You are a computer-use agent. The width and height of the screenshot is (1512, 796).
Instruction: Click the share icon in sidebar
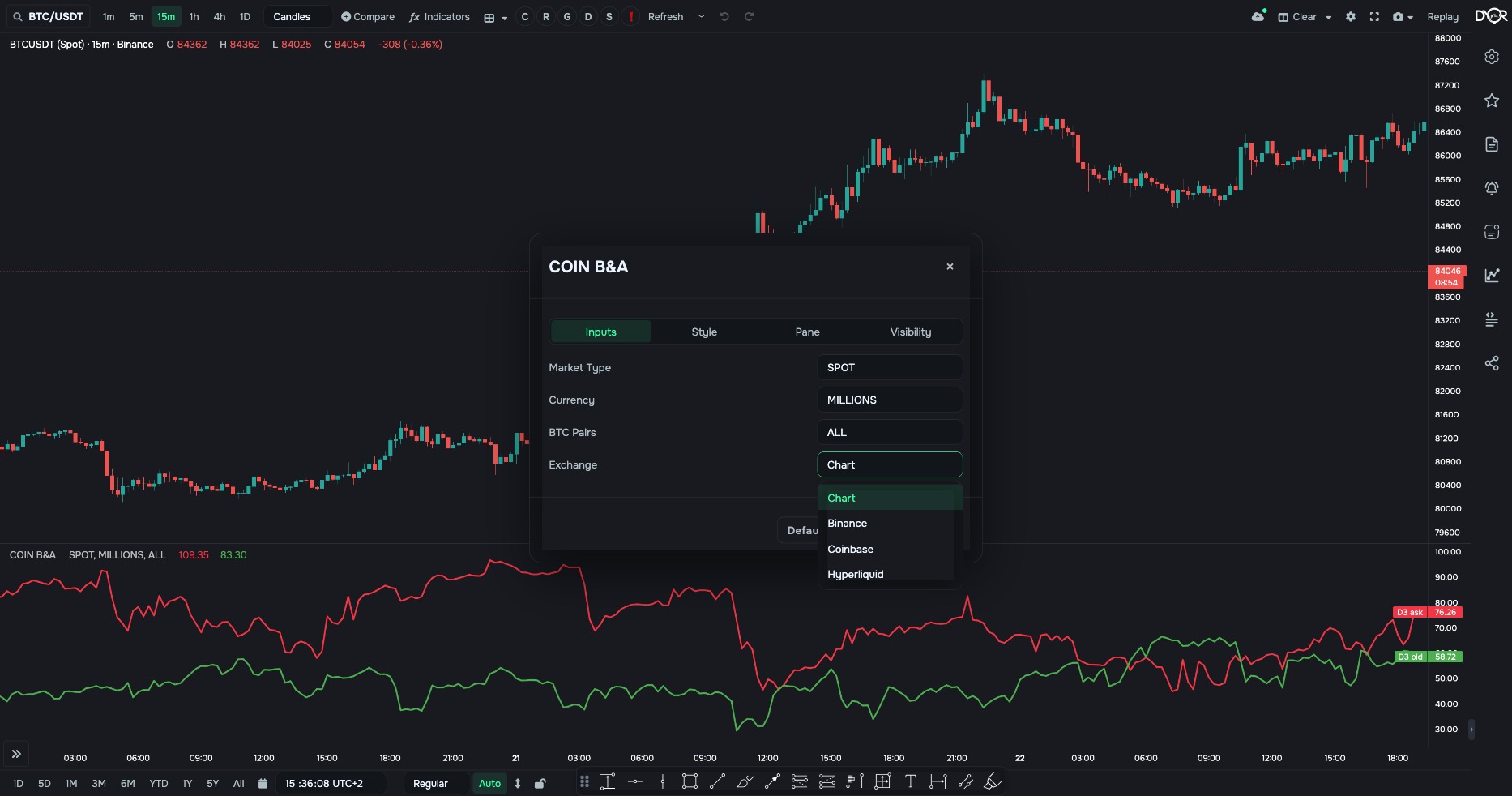tap(1492, 363)
